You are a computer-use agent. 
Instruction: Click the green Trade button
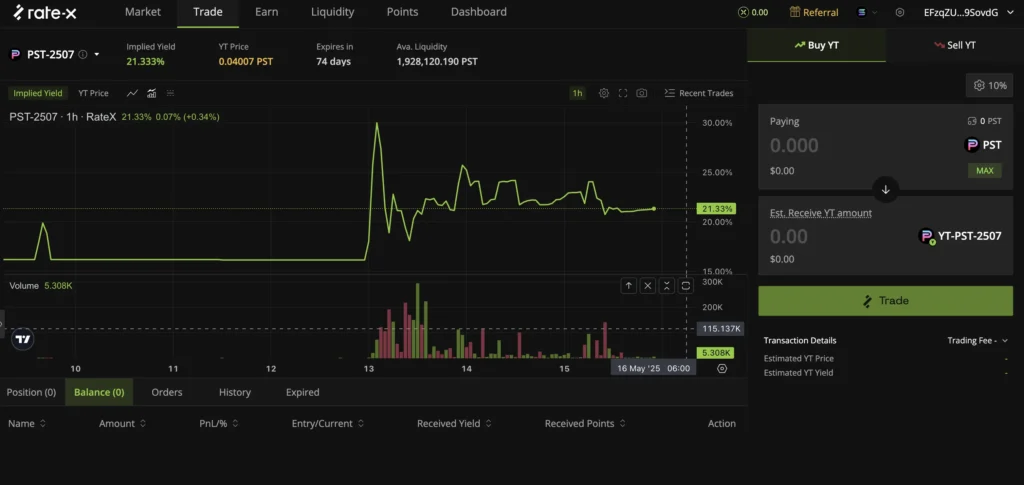886,301
